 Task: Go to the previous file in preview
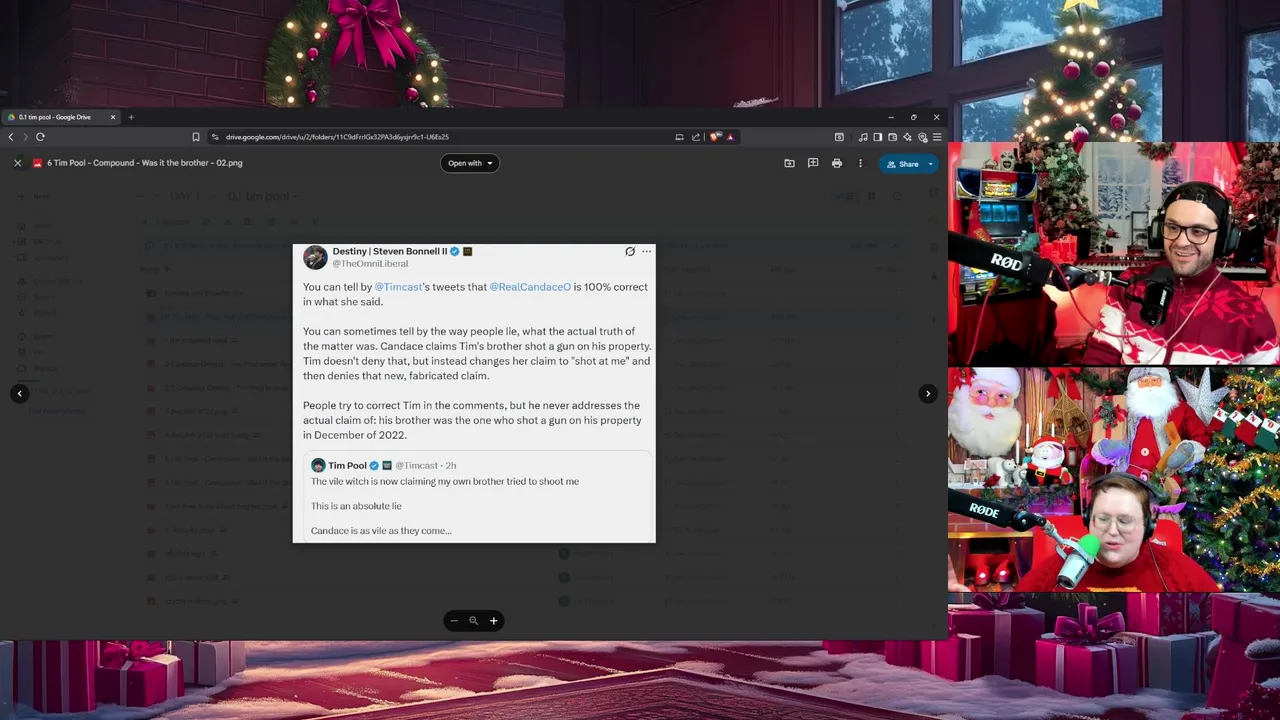click(x=19, y=393)
